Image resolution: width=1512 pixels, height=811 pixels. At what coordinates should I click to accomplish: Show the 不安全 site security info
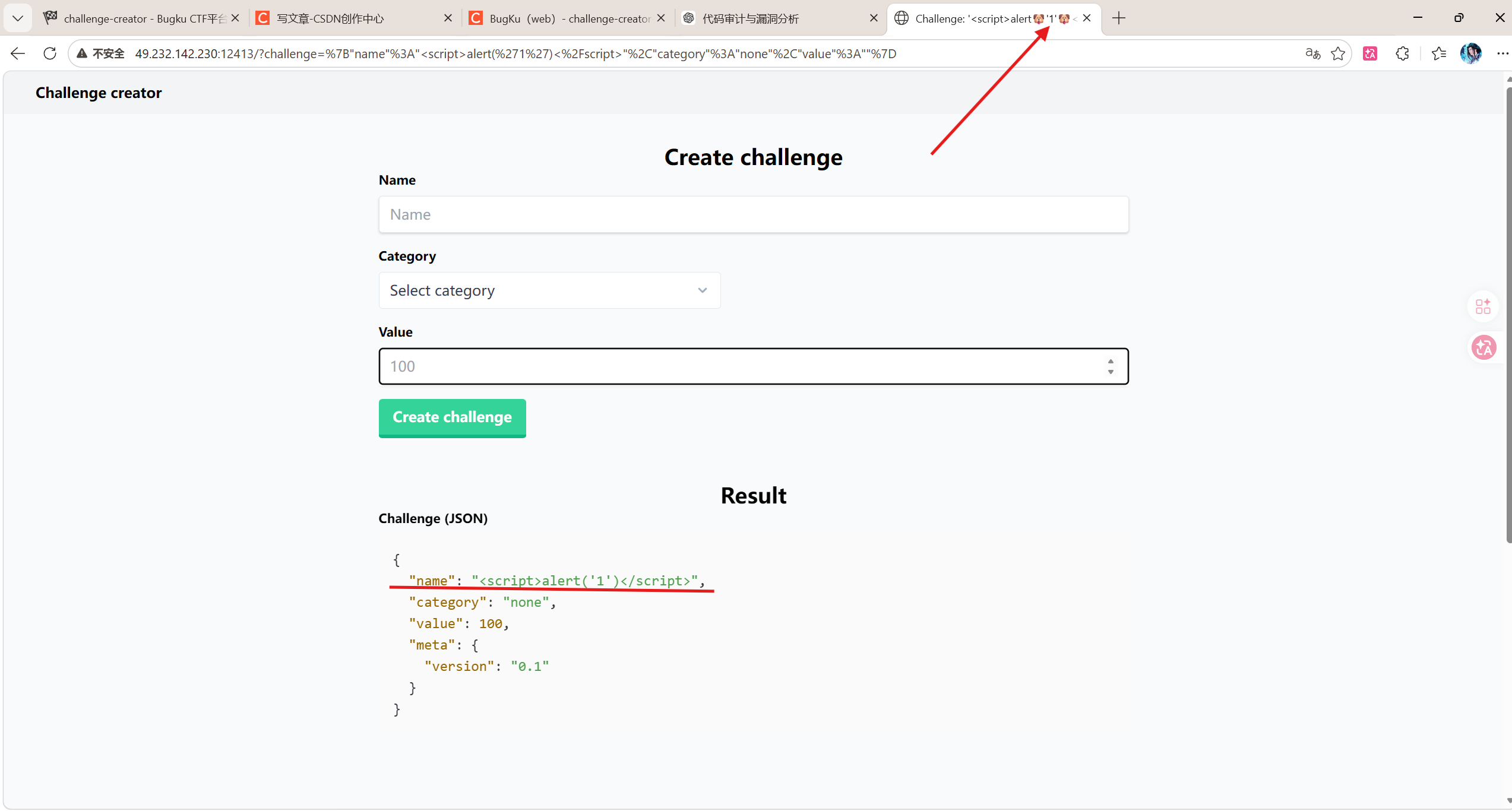tap(101, 54)
